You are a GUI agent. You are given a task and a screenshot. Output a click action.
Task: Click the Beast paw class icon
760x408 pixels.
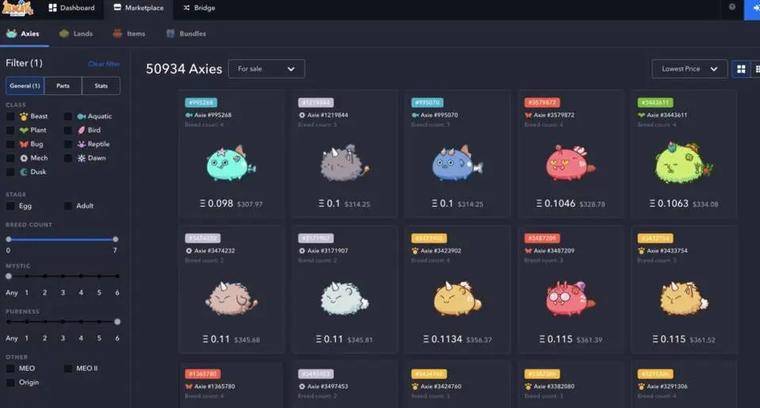pos(24,116)
